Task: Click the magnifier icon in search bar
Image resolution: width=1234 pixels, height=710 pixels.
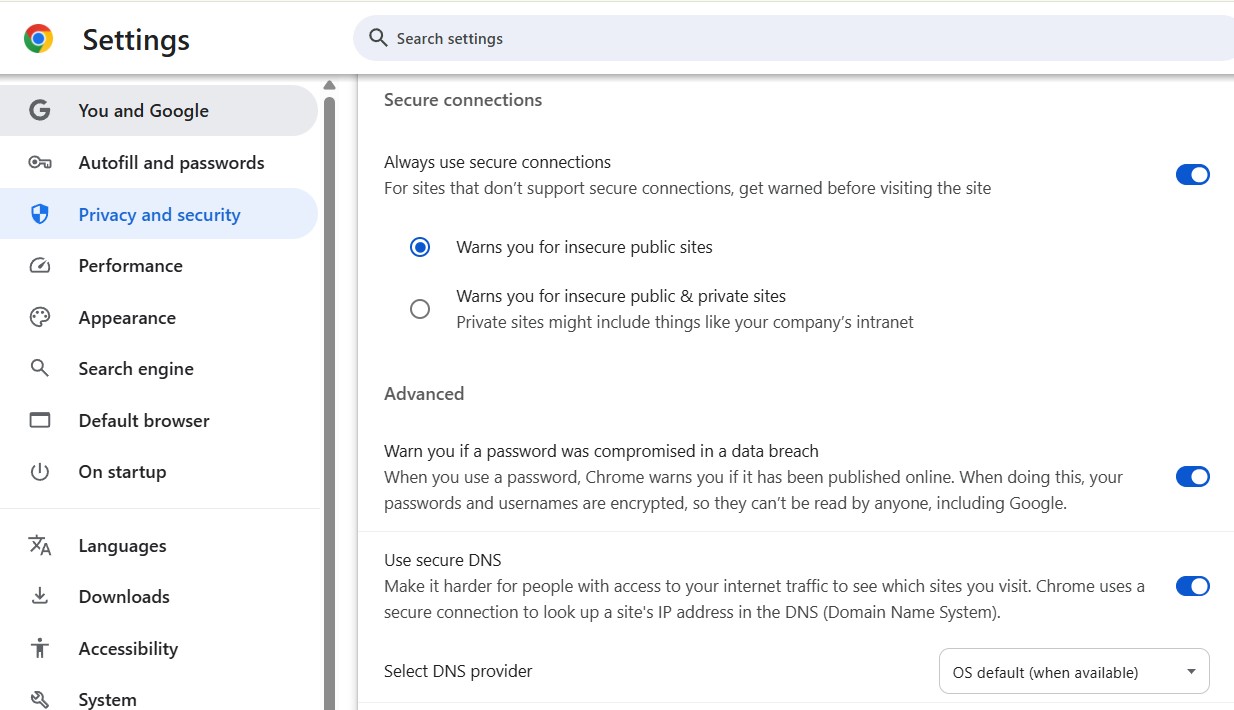Action: [x=378, y=38]
